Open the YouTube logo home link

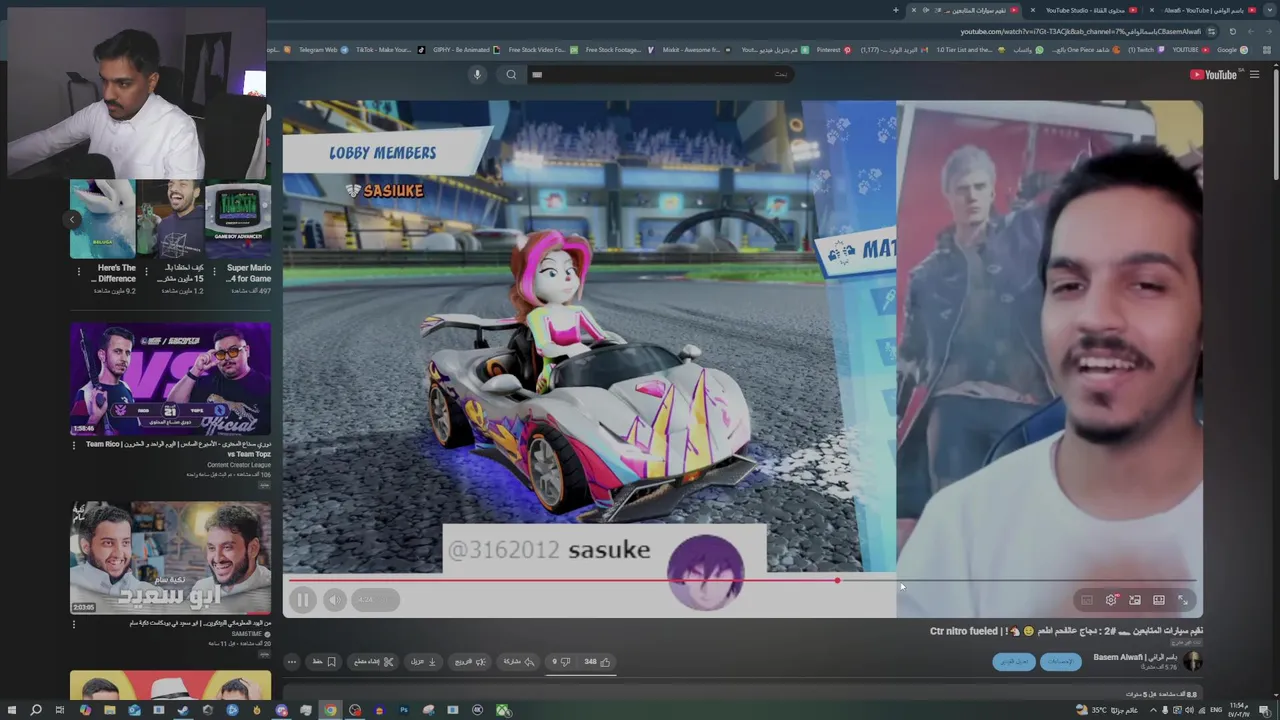[1214, 75]
